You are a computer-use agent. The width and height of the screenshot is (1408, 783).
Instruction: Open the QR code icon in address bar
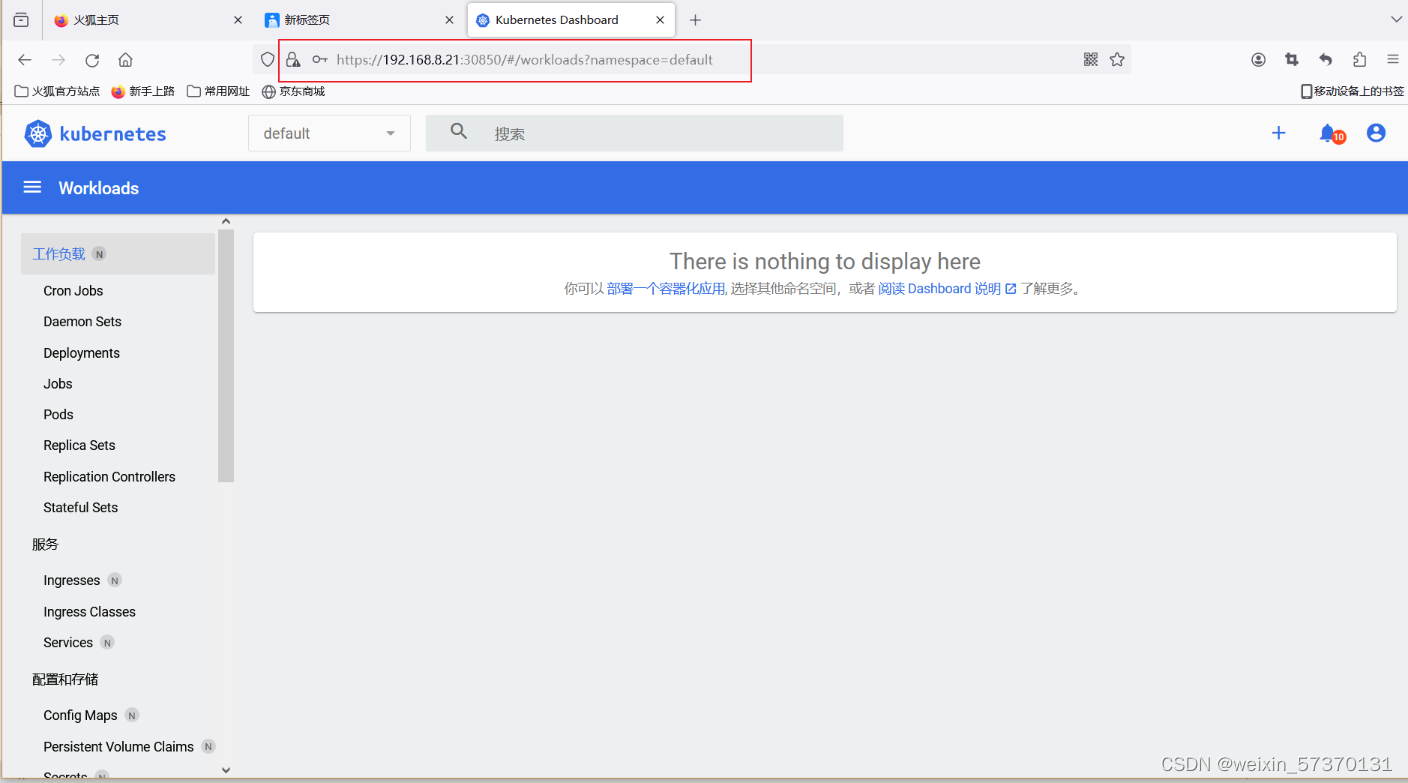[x=1091, y=60]
